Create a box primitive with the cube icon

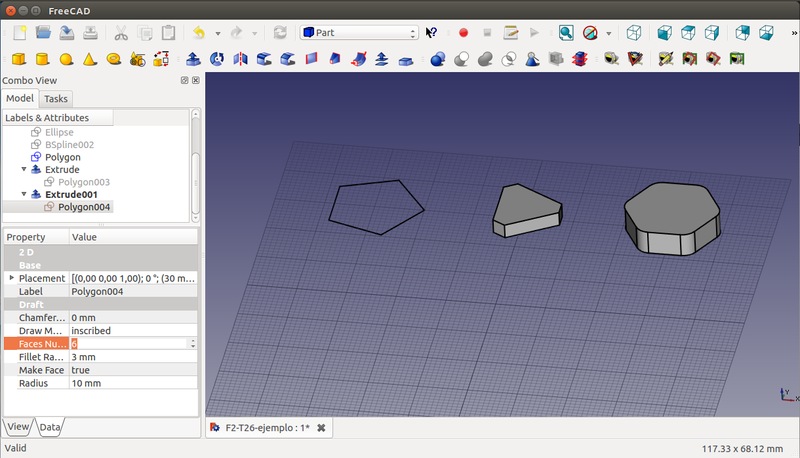19,59
